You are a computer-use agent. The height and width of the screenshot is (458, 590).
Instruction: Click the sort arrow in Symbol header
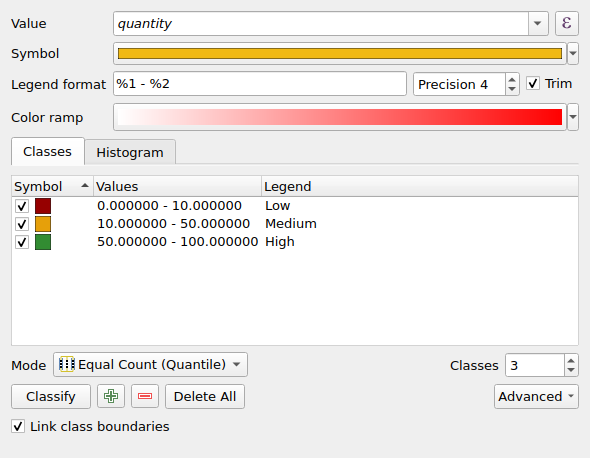coord(85,186)
